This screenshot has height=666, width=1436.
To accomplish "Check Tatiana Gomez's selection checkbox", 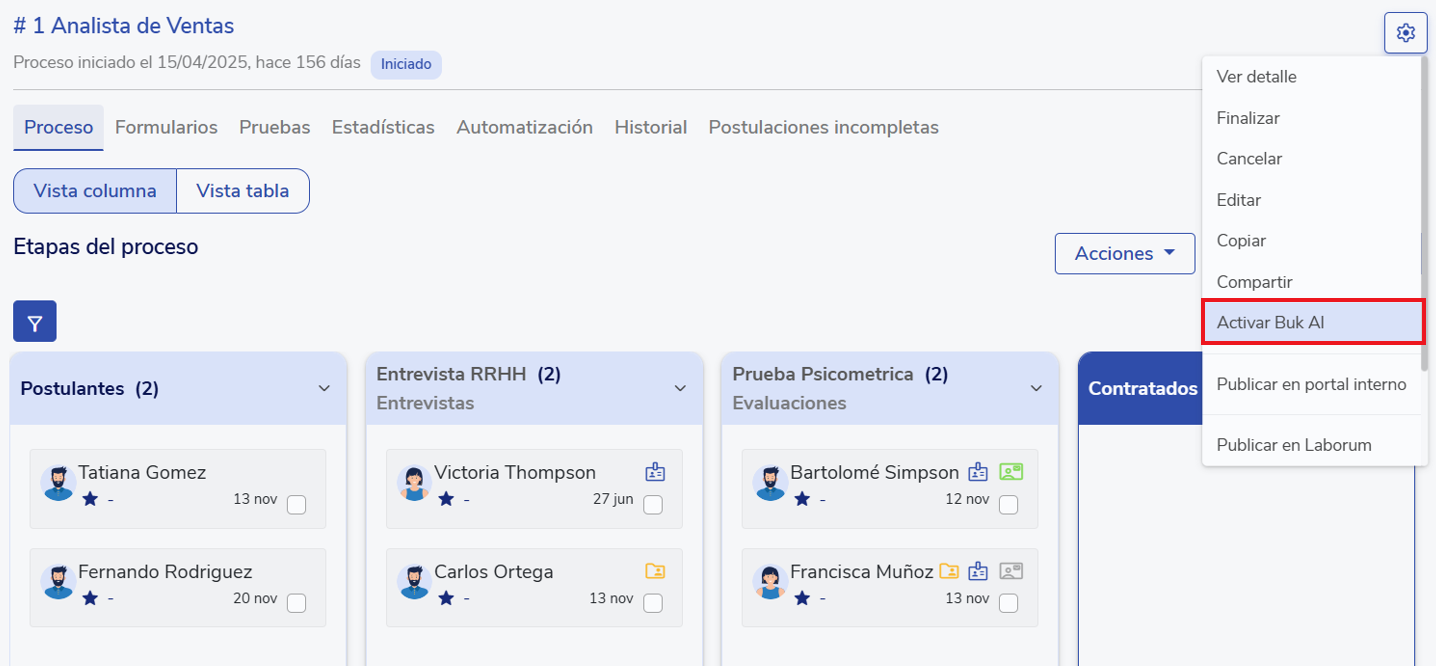I will point(296,504).
